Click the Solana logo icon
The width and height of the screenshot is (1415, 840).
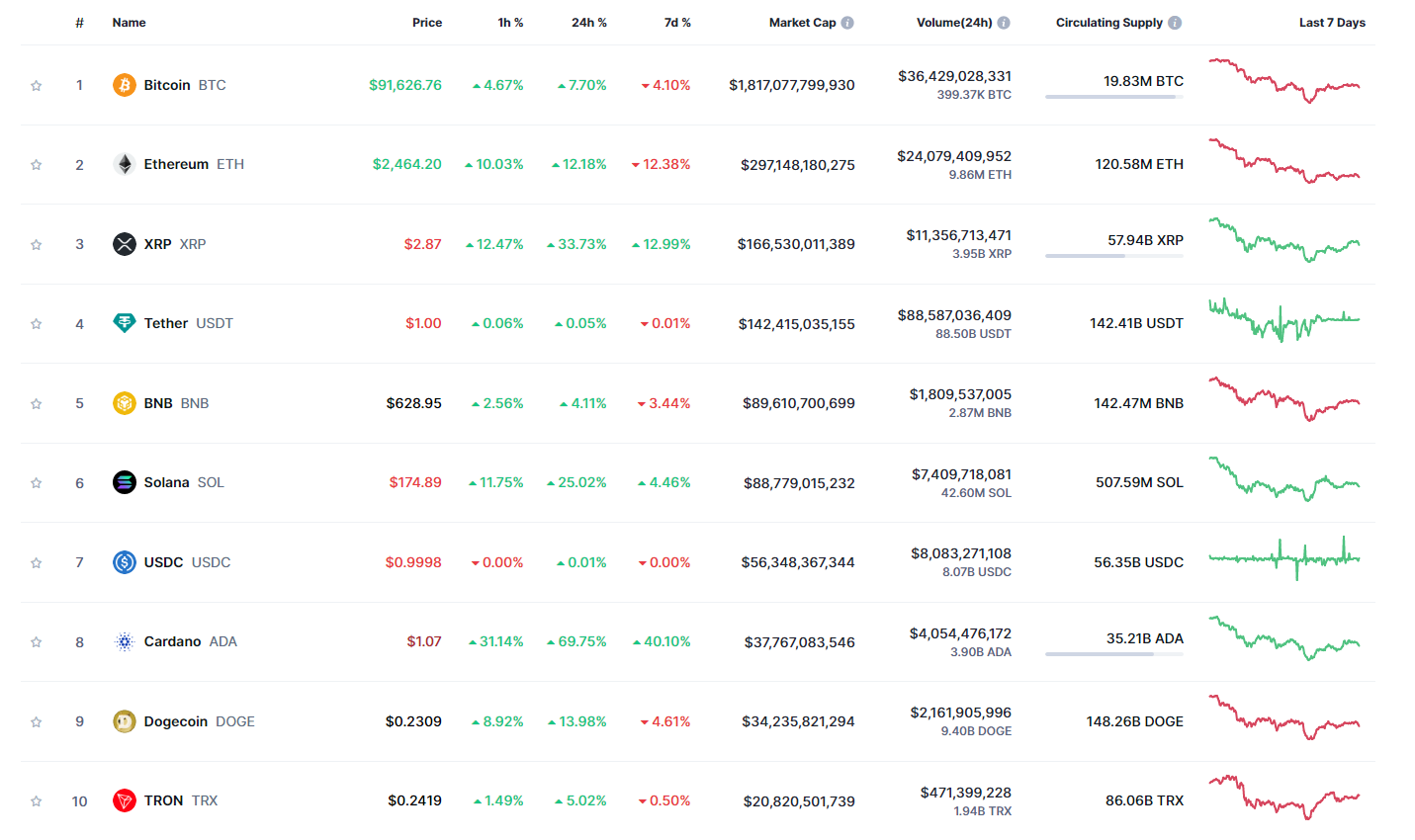pos(124,482)
